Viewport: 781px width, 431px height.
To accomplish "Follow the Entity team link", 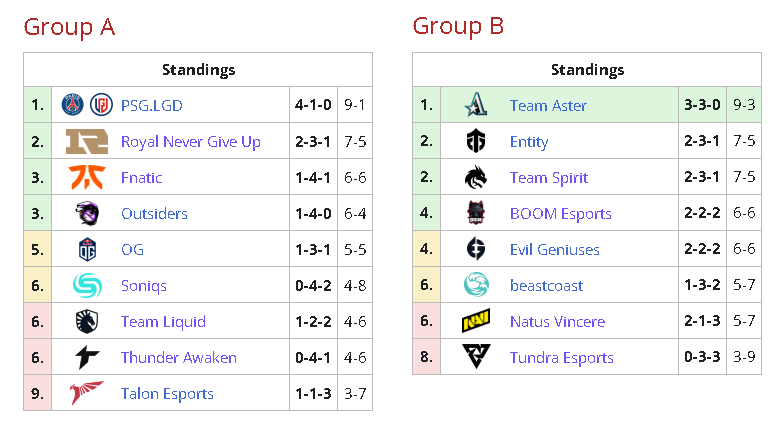I will coord(529,141).
